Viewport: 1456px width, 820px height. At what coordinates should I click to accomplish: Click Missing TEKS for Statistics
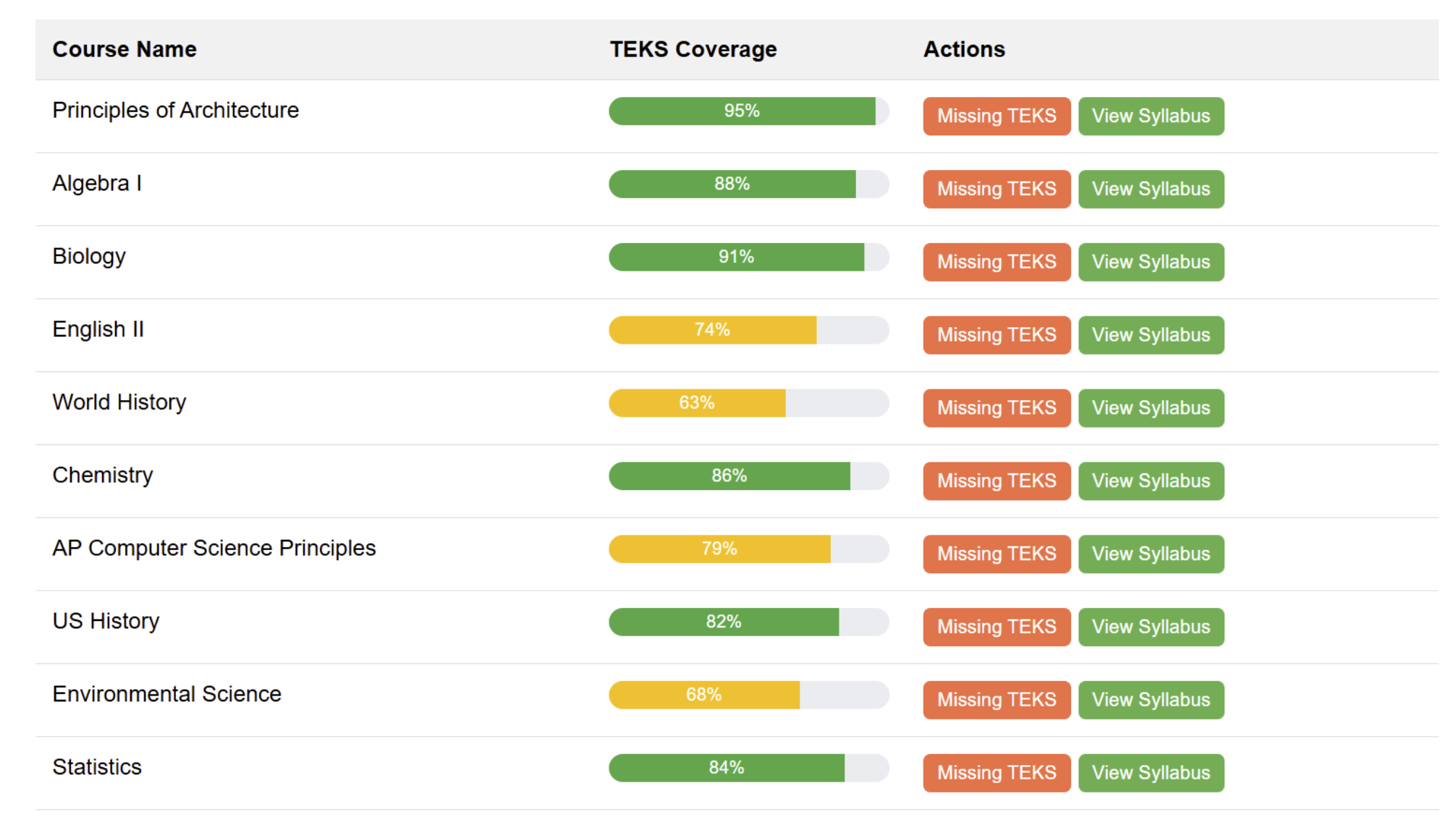point(996,772)
